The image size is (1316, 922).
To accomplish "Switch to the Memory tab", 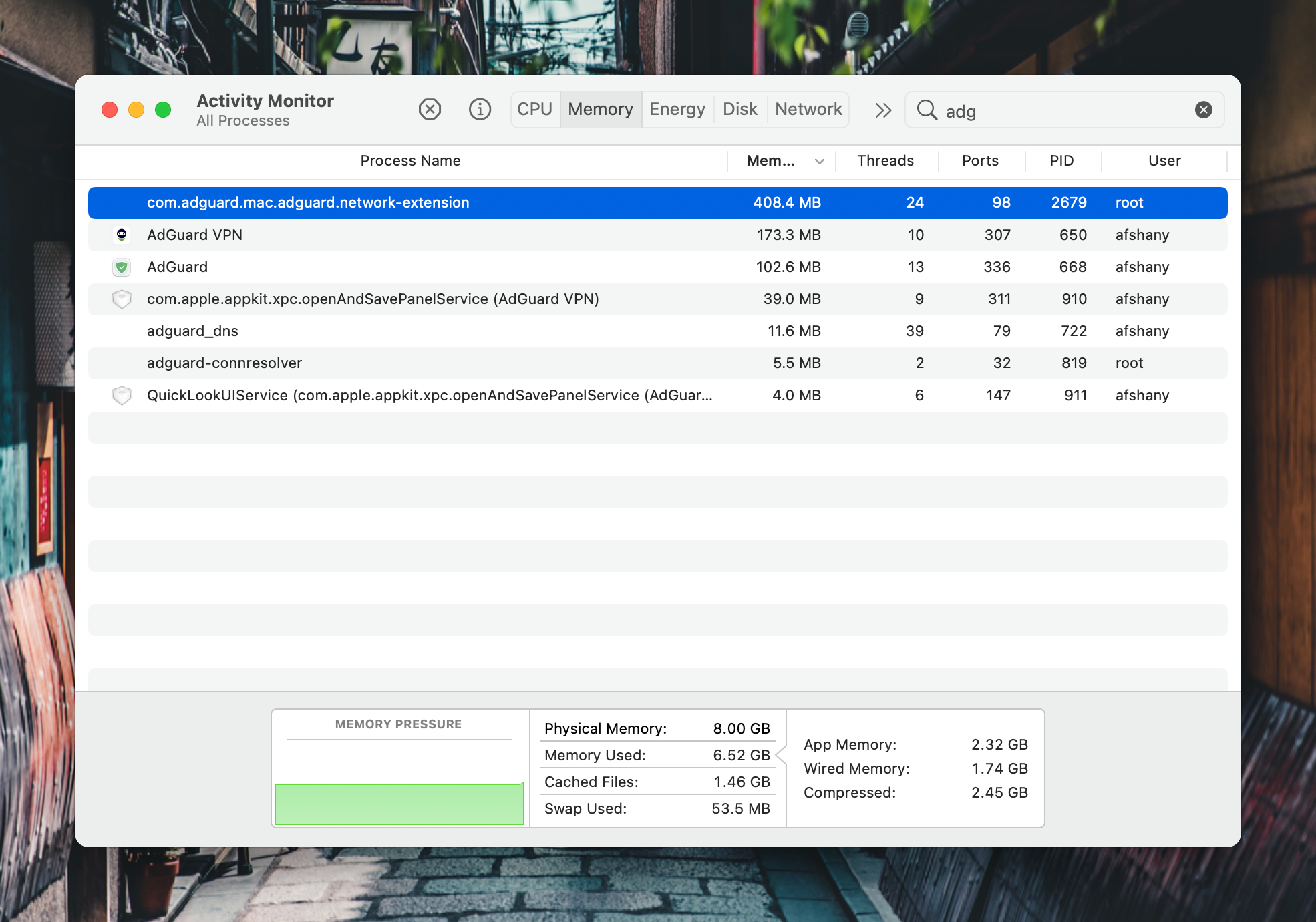I will [601, 109].
